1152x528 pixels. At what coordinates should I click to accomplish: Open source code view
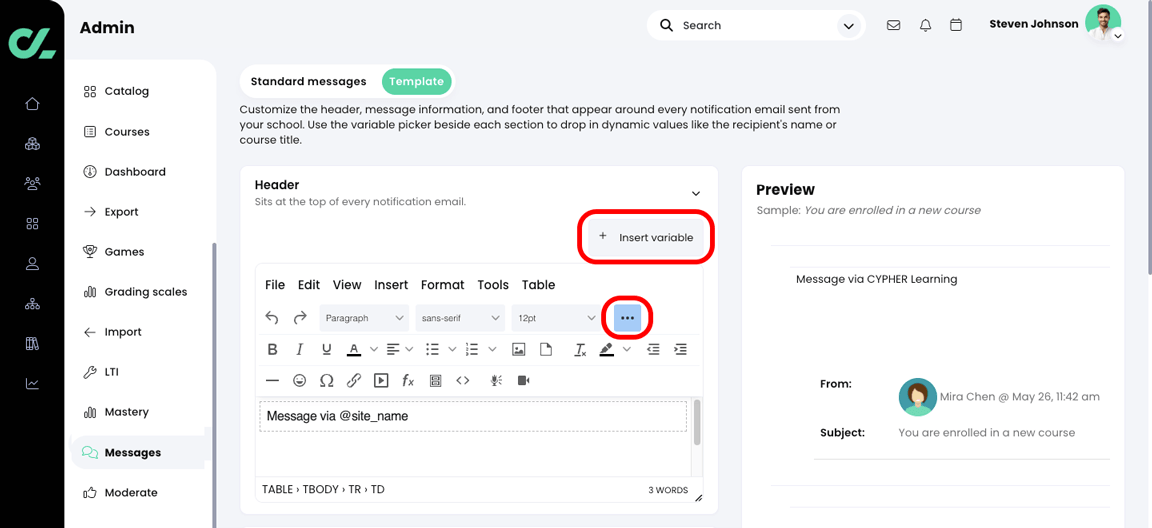click(x=463, y=380)
